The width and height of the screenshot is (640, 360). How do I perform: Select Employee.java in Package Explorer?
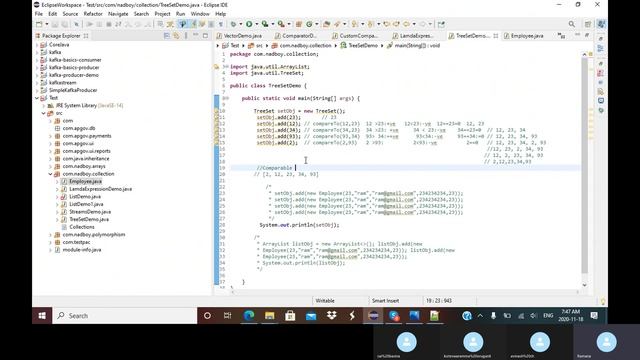click(85, 181)
